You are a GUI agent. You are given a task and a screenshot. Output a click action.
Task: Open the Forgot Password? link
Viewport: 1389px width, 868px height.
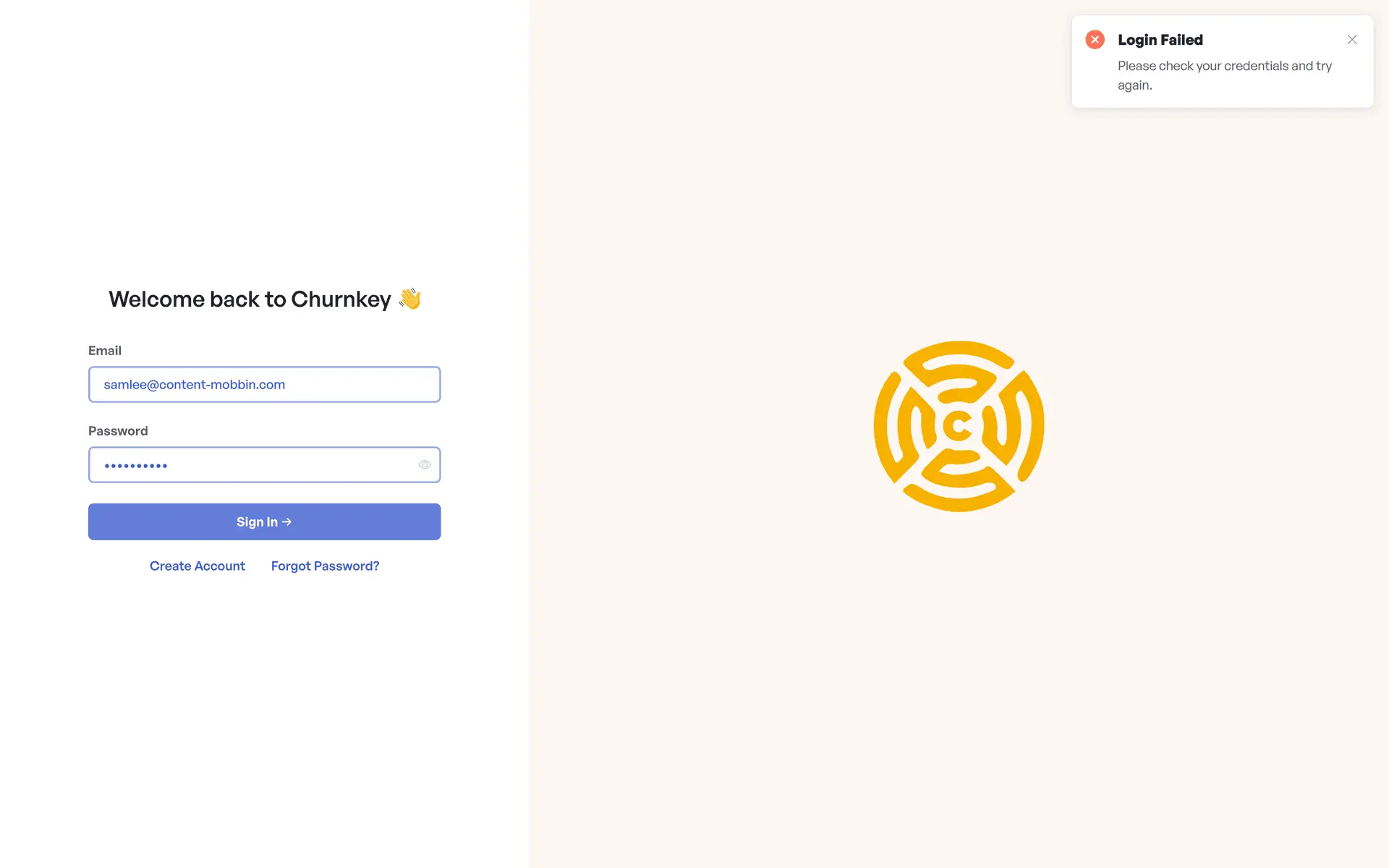(325, 566)
